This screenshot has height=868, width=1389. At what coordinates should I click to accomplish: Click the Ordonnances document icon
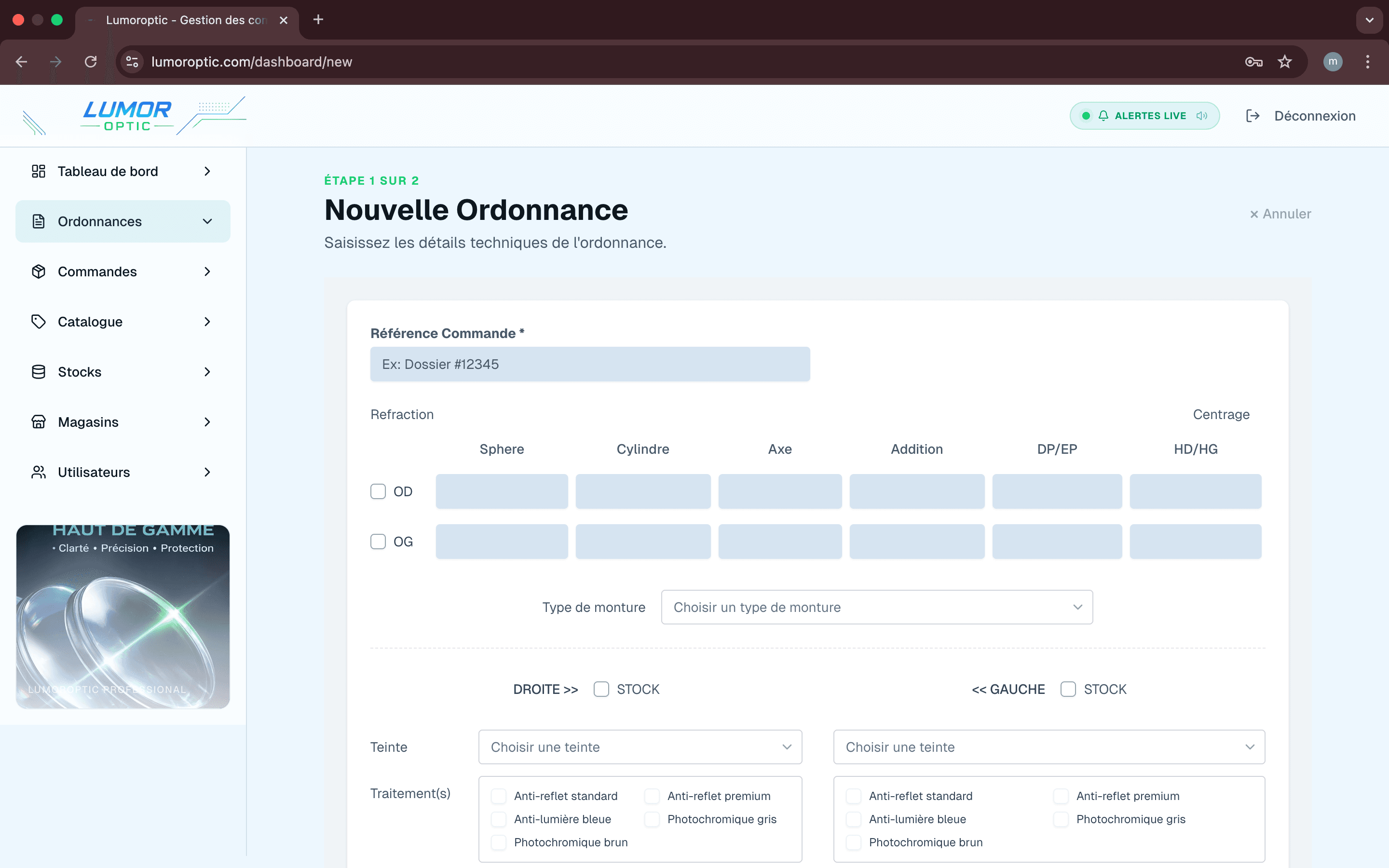click(39, 221)
